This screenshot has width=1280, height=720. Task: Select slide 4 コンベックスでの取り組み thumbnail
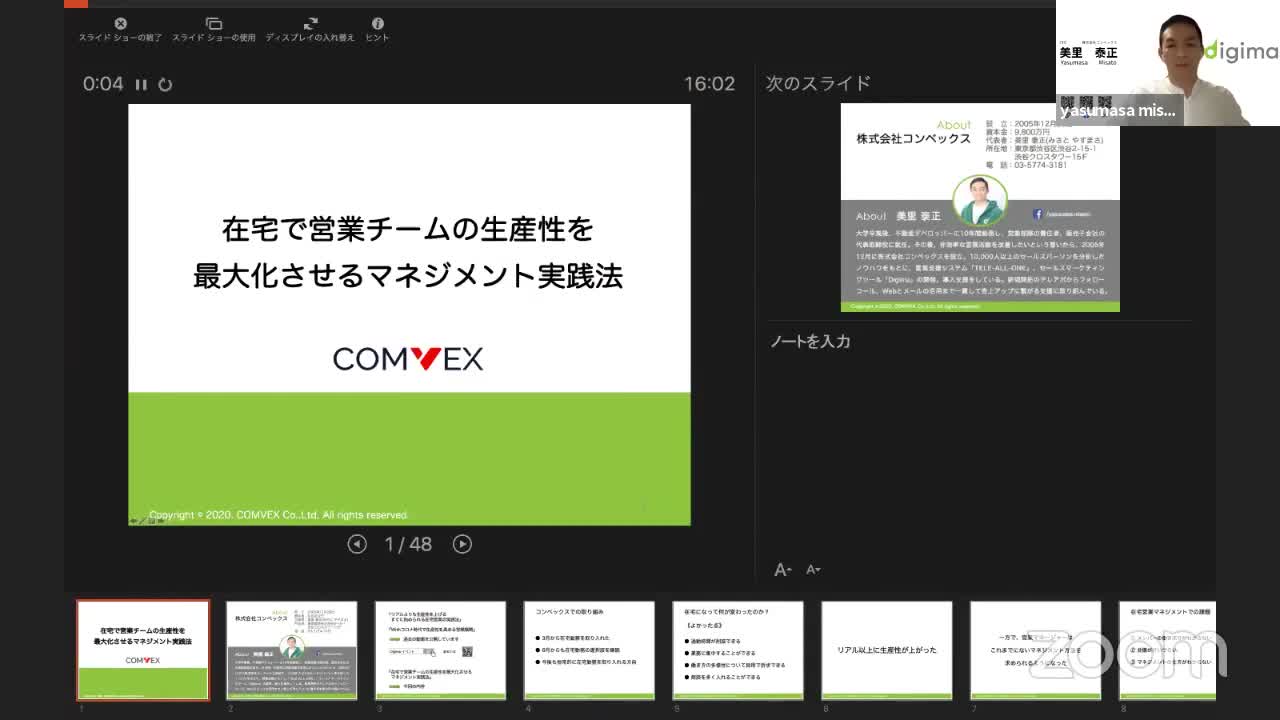pyautogui.click(x=589, y=650)
